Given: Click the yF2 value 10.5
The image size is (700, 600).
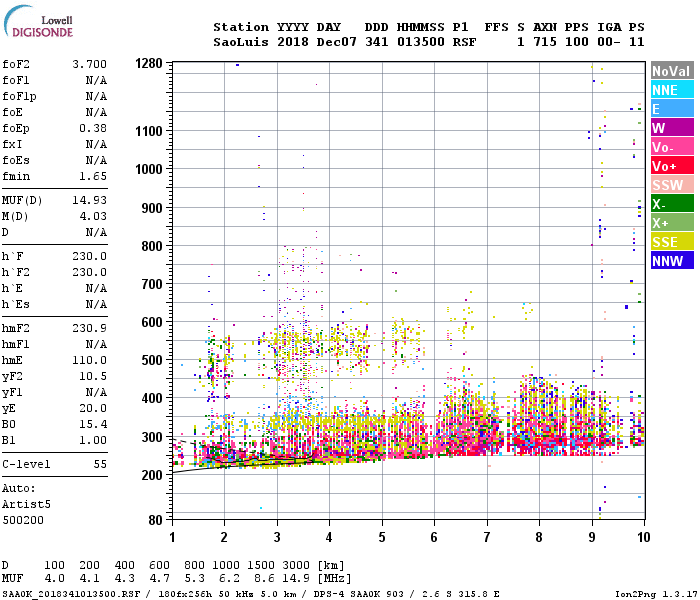Looking at the screenshot, I should click(93, 376).
